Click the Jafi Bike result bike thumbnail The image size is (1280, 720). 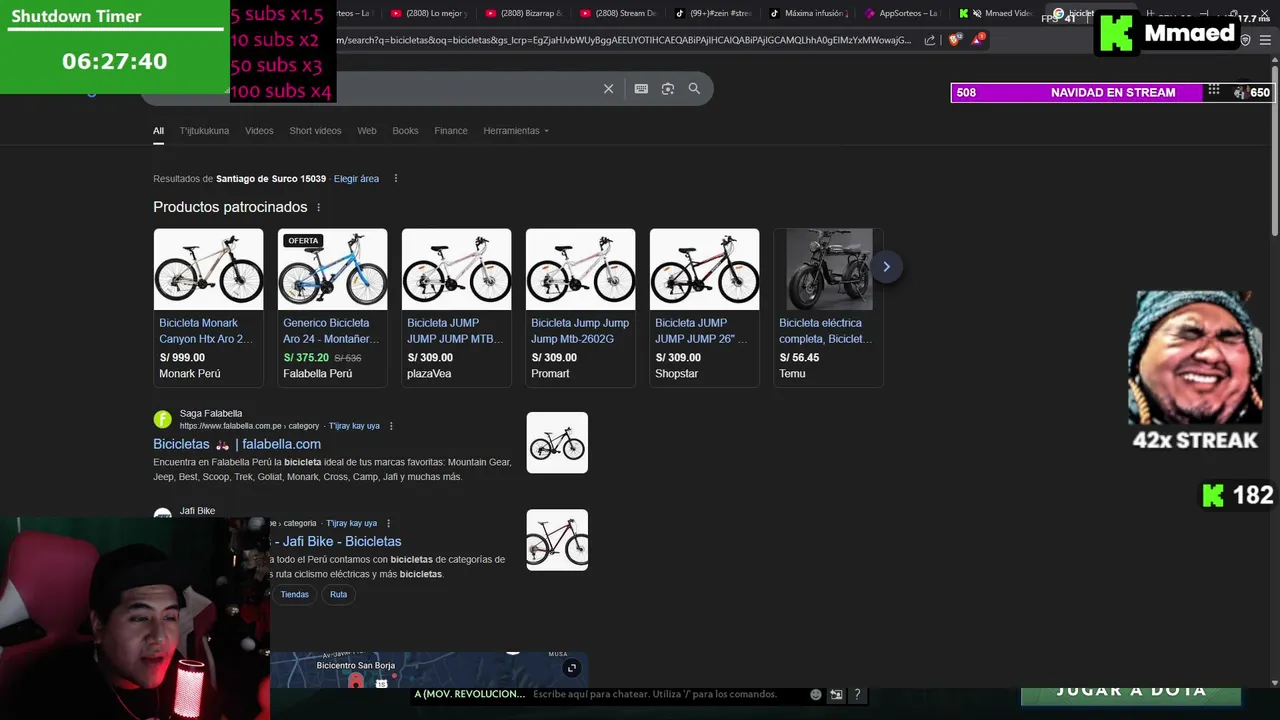coord(557,540)
